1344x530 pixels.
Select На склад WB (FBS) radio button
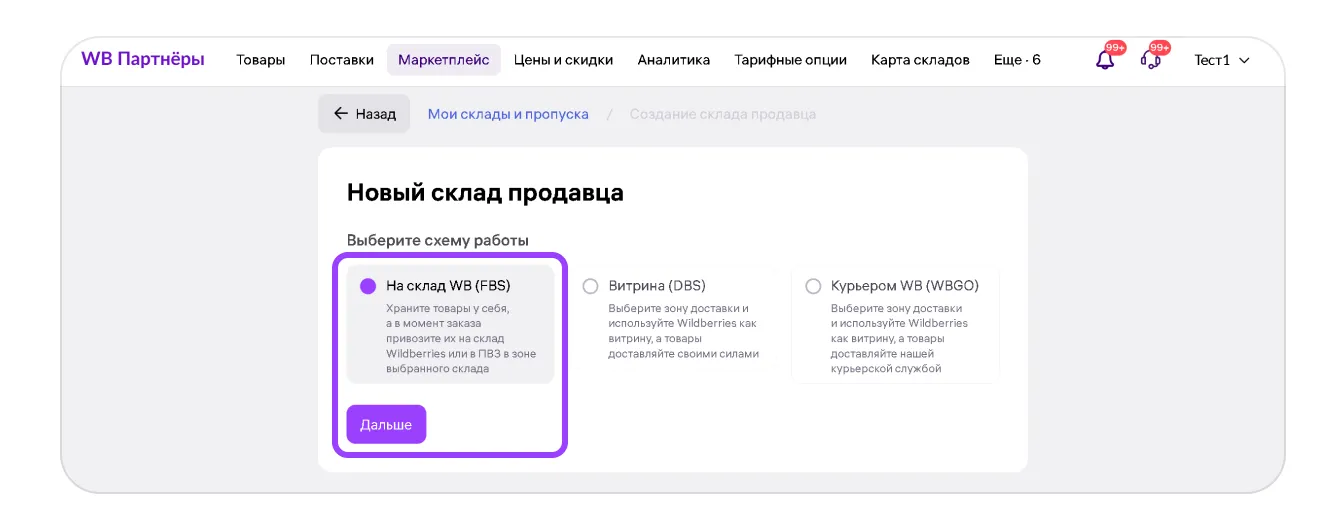(x=368, y=286)
